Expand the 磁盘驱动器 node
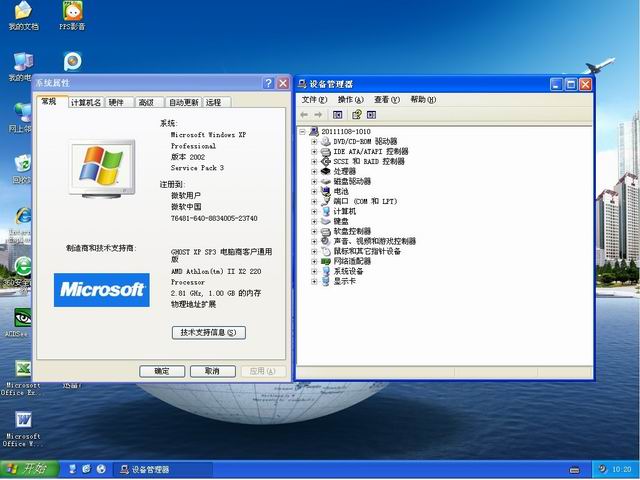Screen dimensions: 640x480 tap(314, 182)
